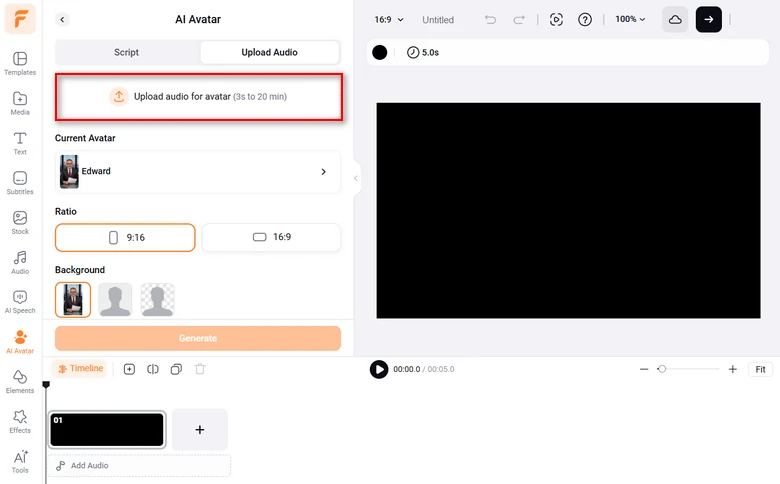Click the duplicate icon in timeline toolbar
This screenshot has width=780, height=484.
point(176,369)
